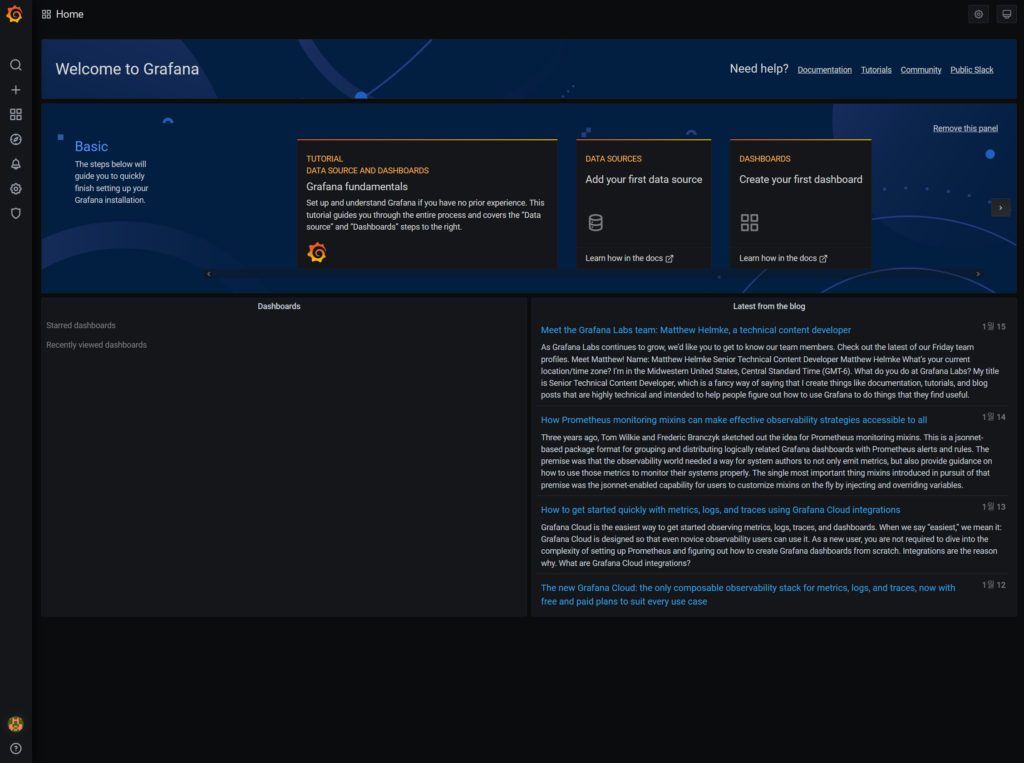Open the Alerting bell icon
Viewport: 1024px width, 763px height.
(16, 164)
